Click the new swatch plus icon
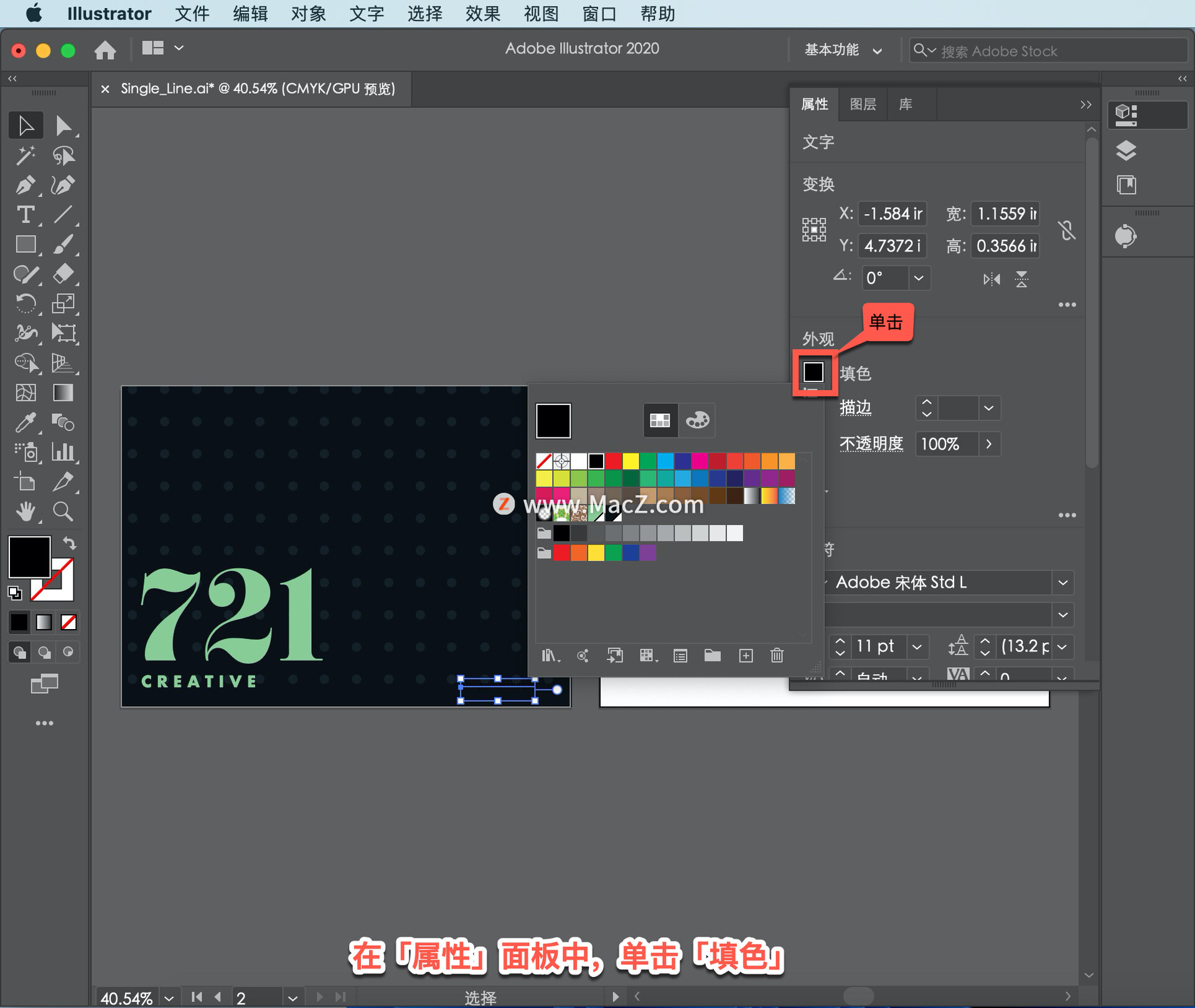Viewport: 1195px width, 1008px height. tap(746, 655)
